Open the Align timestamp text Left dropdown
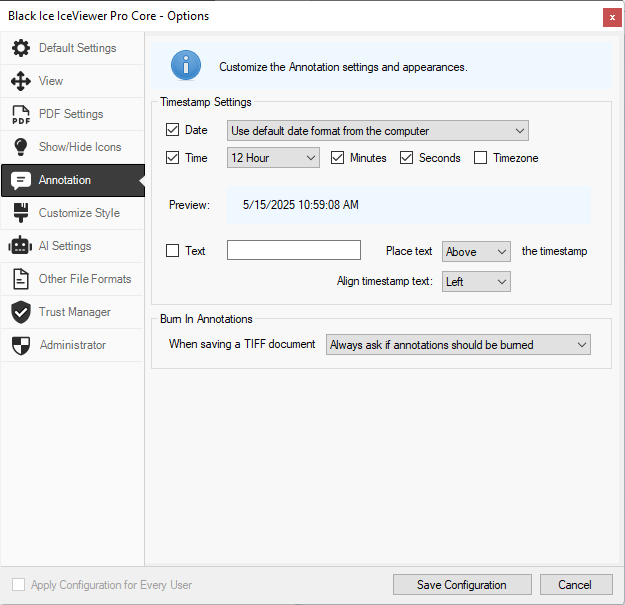 point(476,282)
